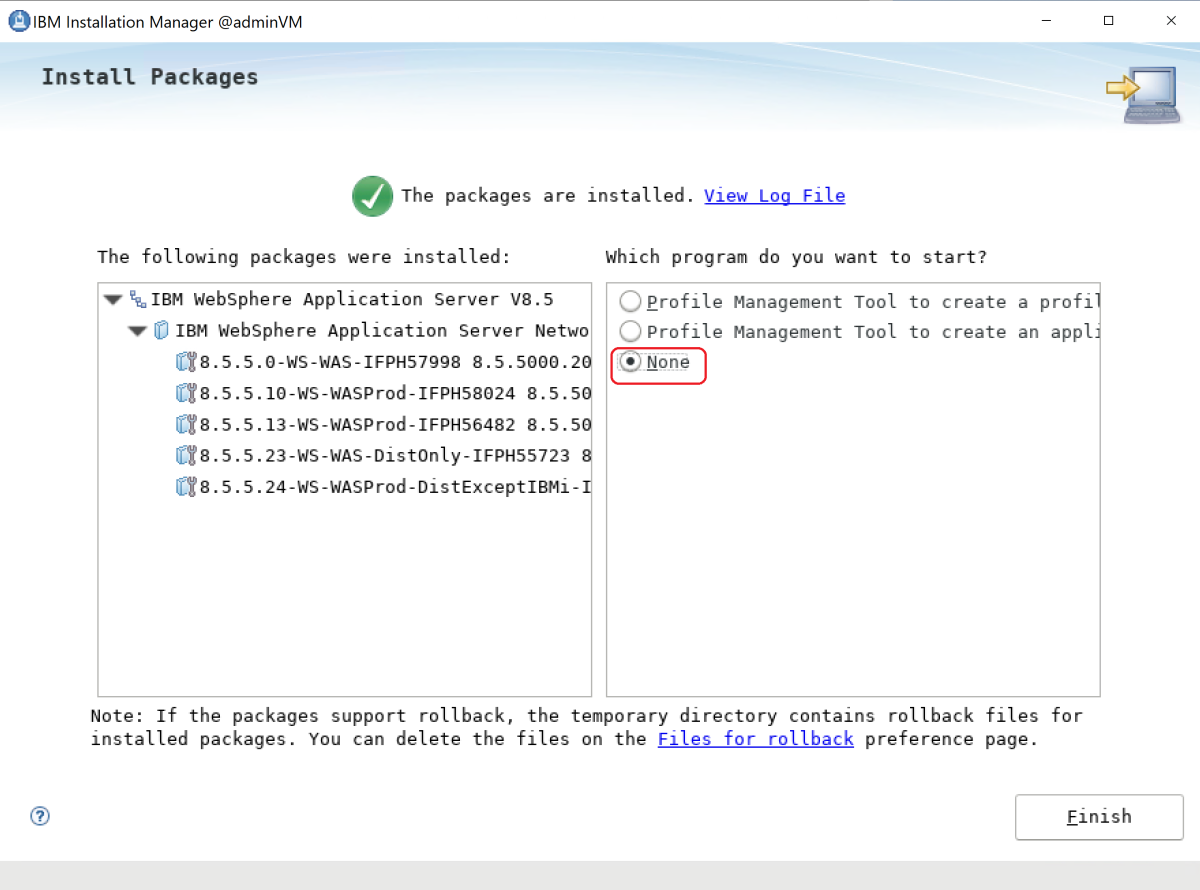This screenshot has height=890, width=1200.
Task: Expand the 8.5.5.13-WS-WASProd-IFPH56482 tree entry
Action: (x=186, y=424)
